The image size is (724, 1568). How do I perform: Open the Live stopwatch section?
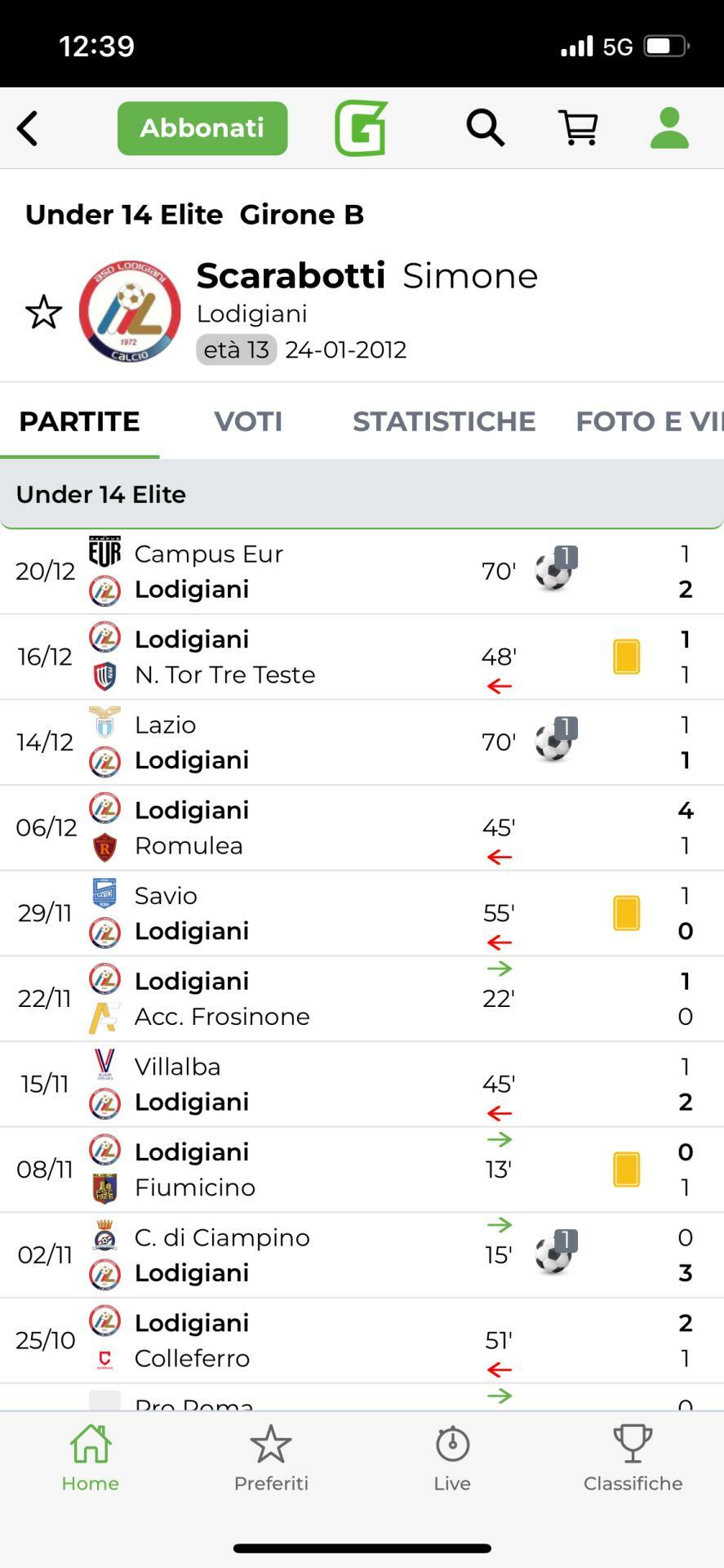point(452,1459)
